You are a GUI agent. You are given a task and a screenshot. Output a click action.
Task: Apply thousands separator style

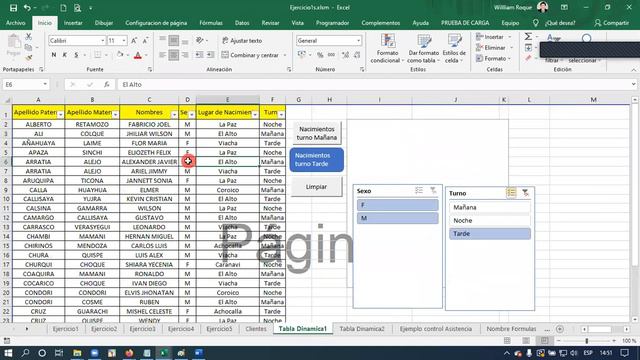click(x=331, y=55)
